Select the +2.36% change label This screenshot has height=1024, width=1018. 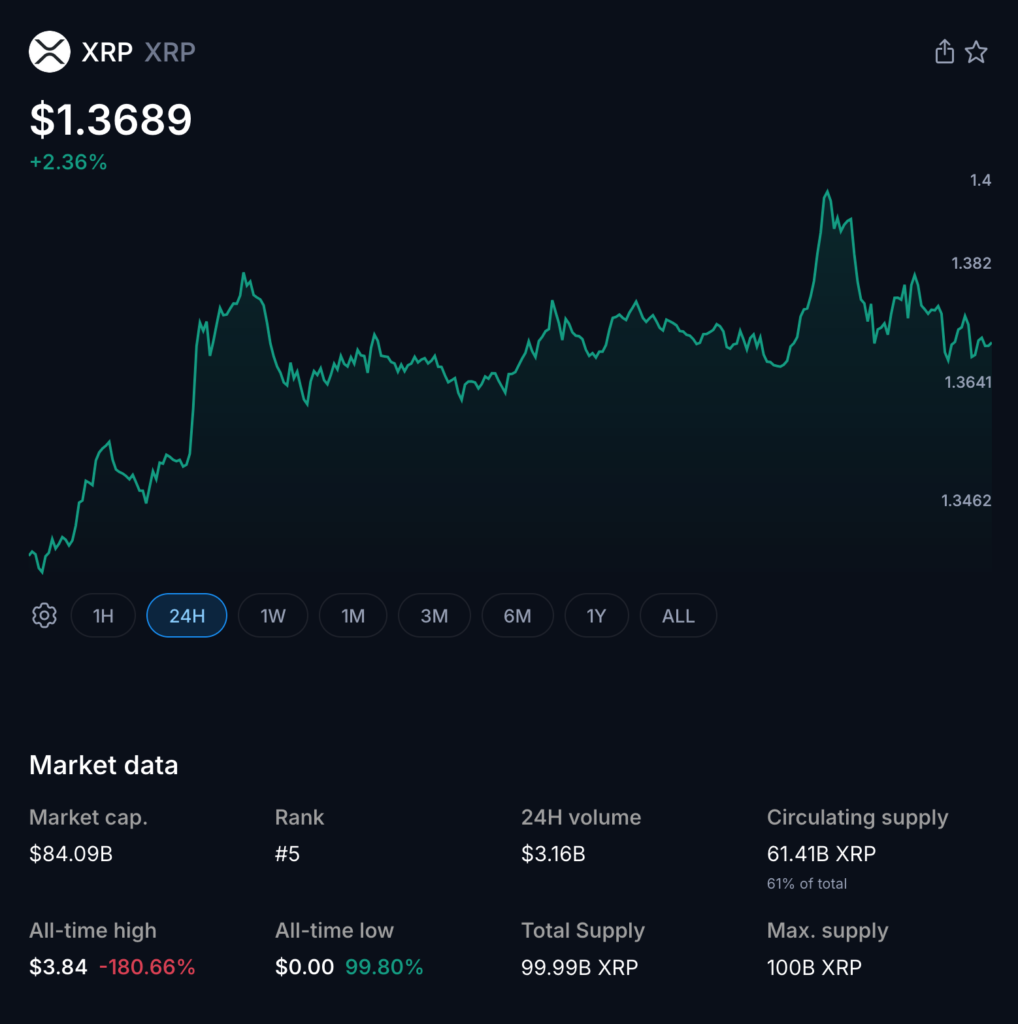[x=68, y=161]
